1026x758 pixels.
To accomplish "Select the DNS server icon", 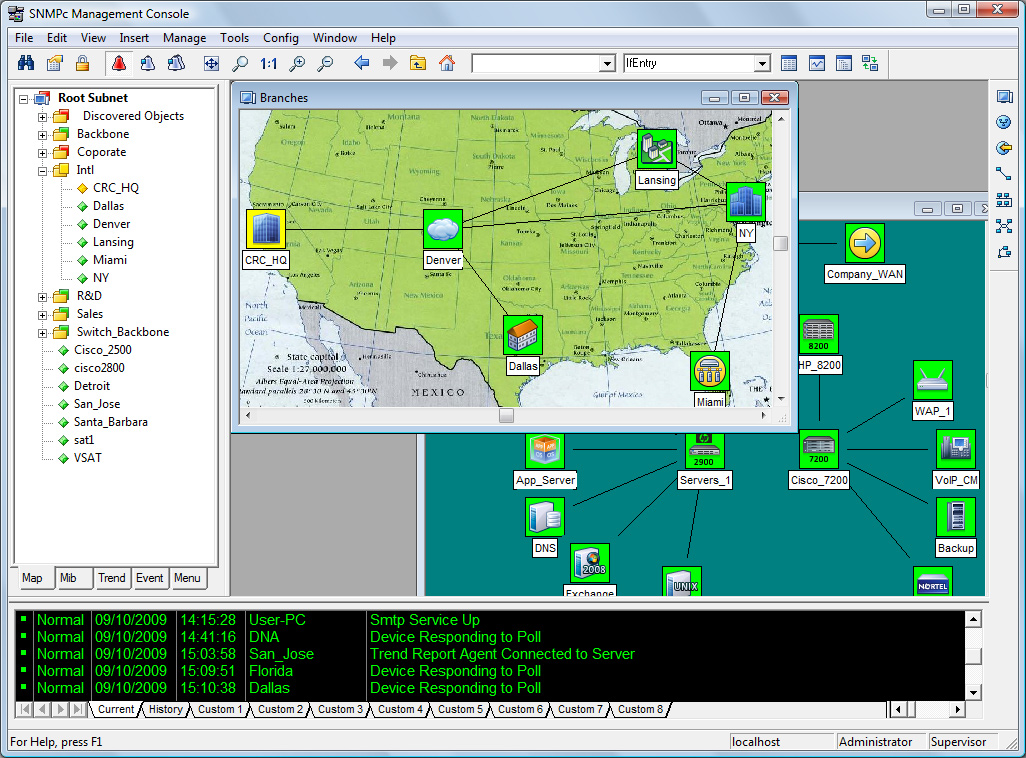I will (545, 517).
